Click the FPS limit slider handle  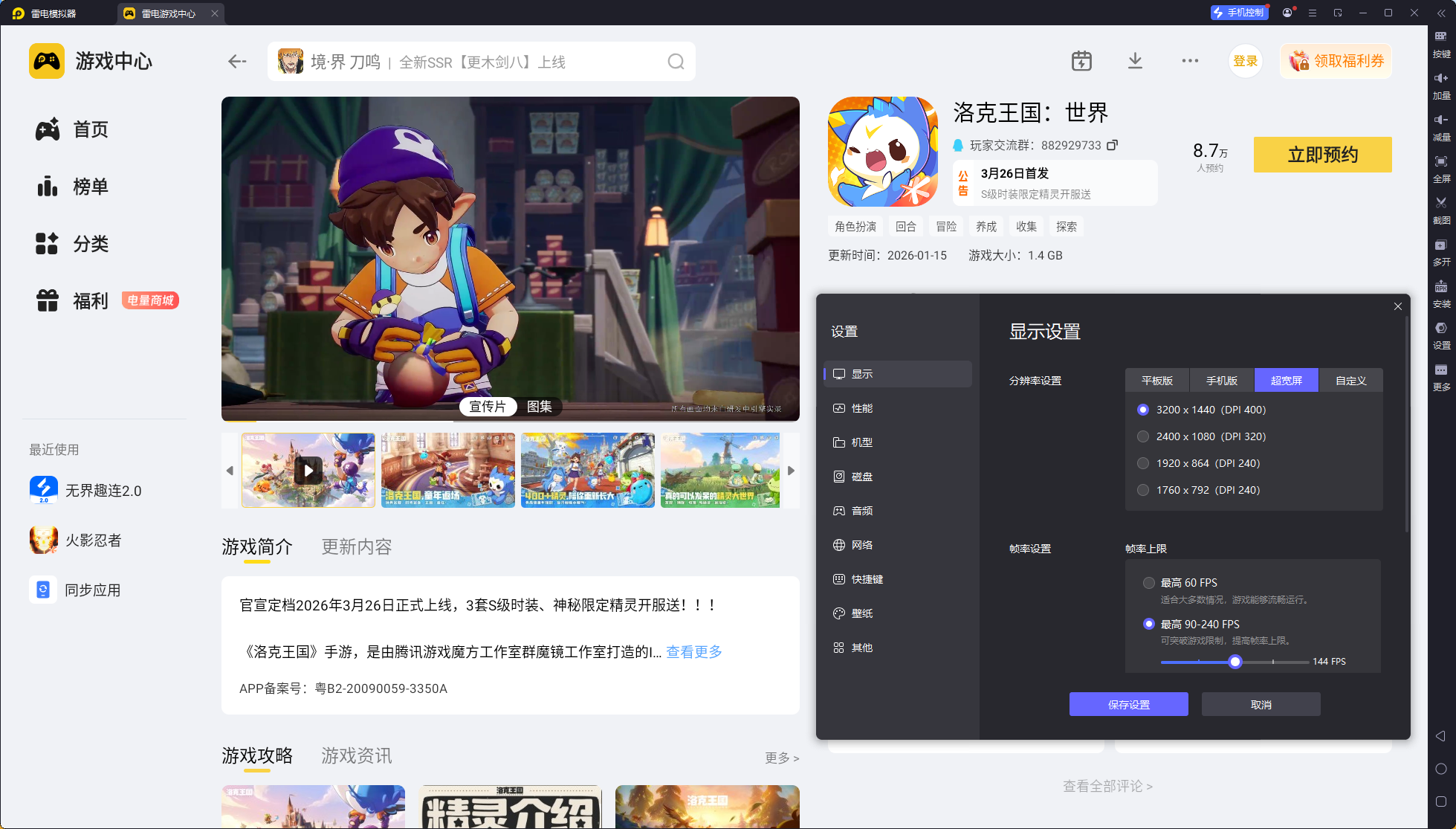point(1235,662)
